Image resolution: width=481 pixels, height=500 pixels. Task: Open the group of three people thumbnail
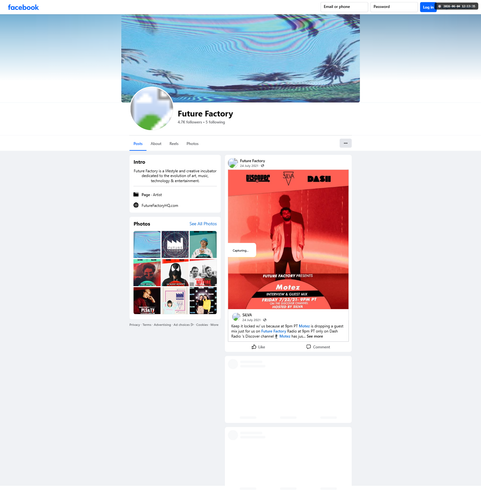(x=203, y=301)
